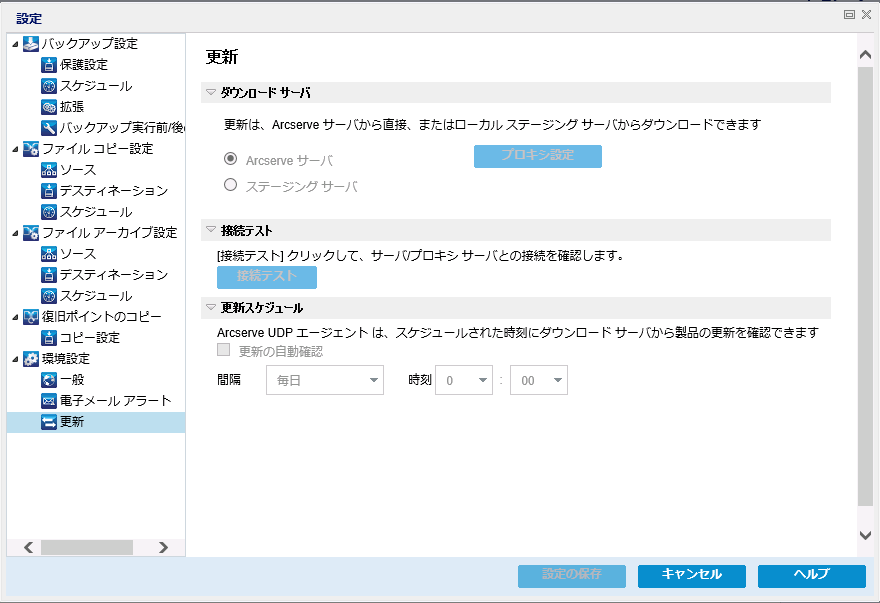
Task: Click the ヘルプ button
Action: [x=811, y=575]
